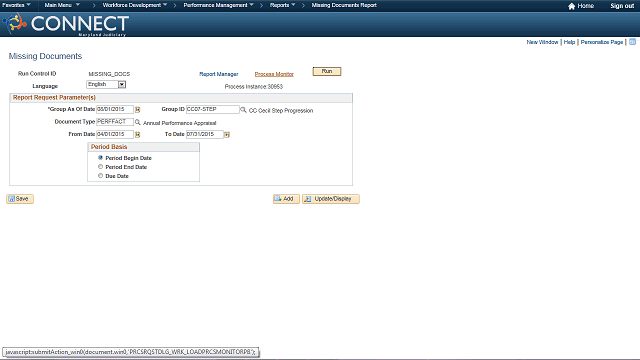Screen dimensions: 640x360
Task: Click the Save button
Action: tap(20, 199)
